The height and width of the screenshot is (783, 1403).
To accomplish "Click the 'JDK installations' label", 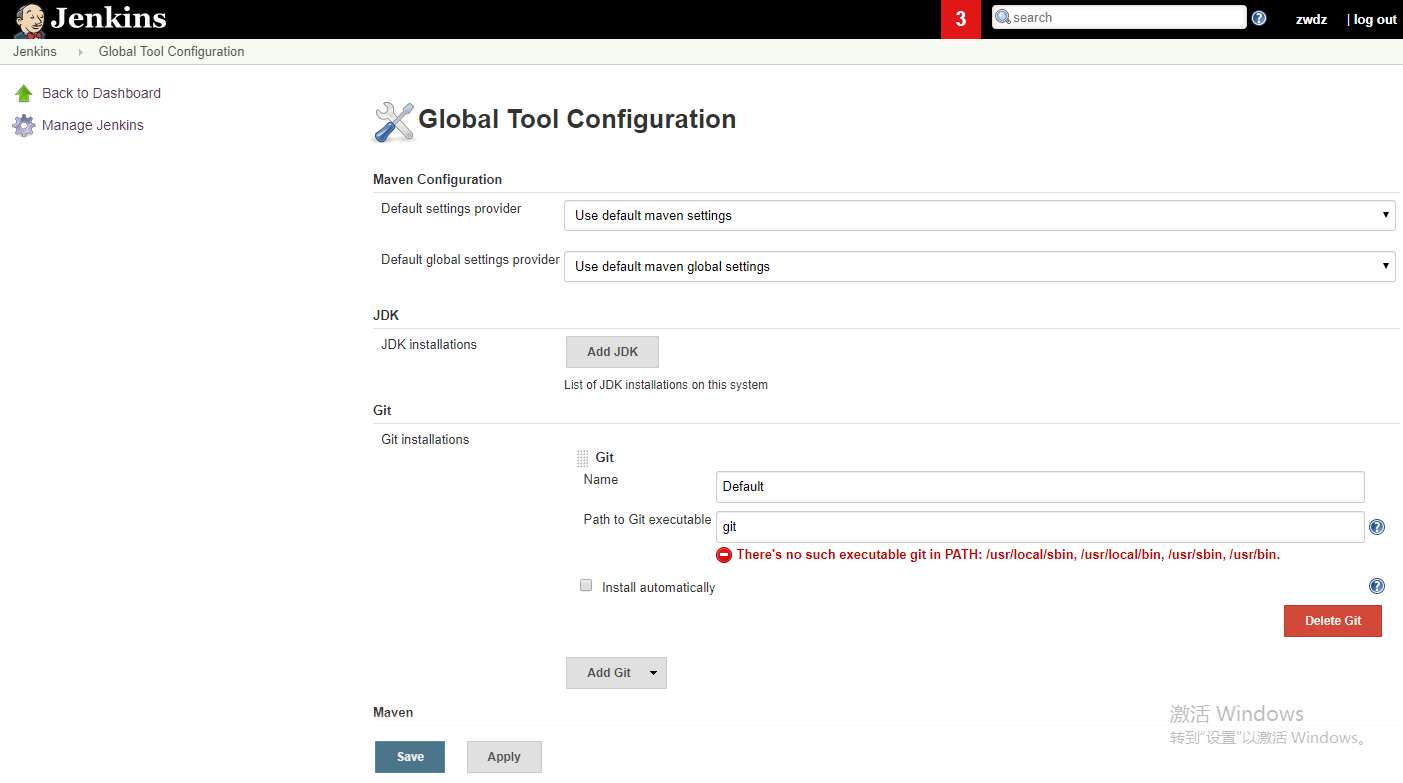I will [x=429, y=345].
